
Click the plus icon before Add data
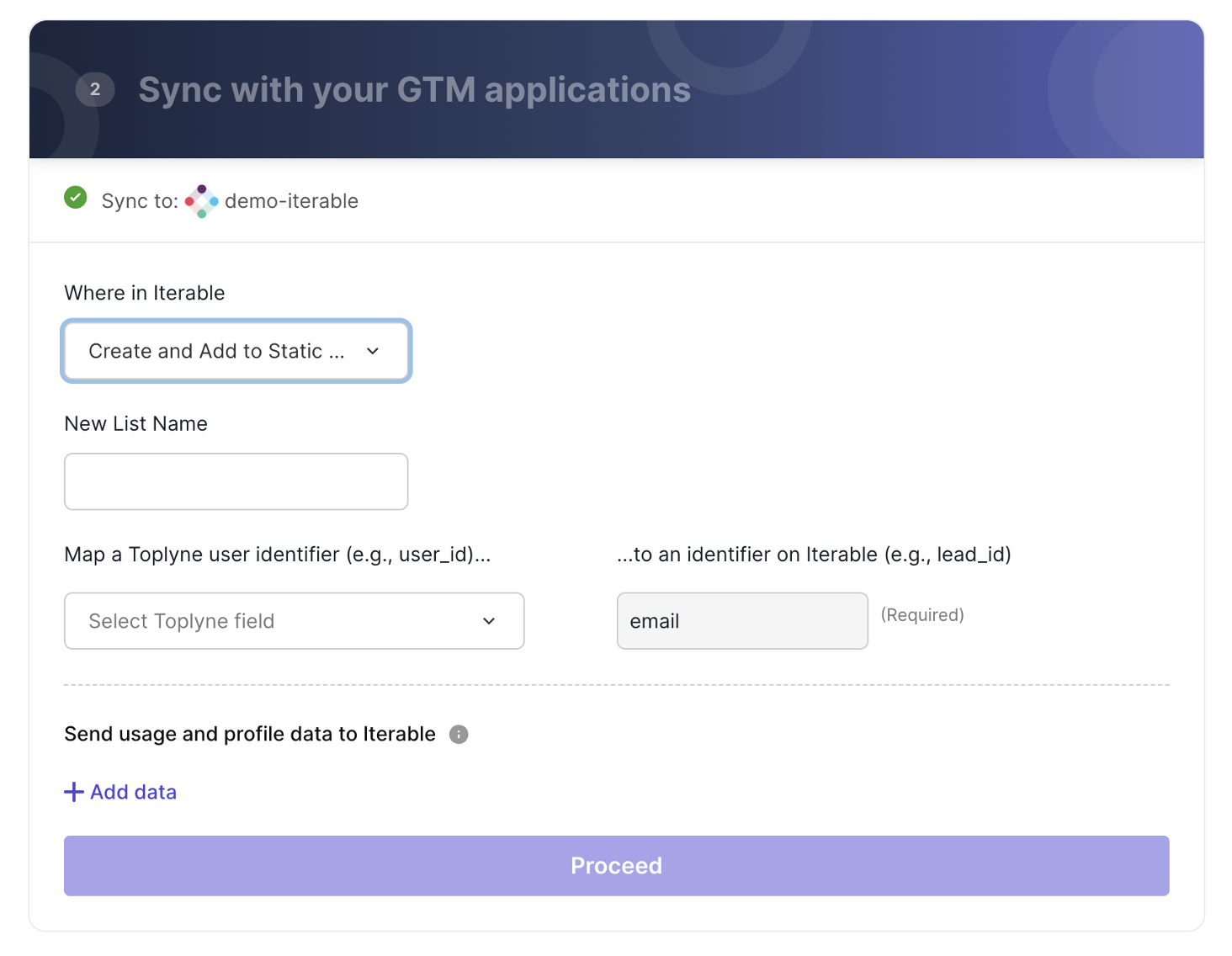(74, 792)
